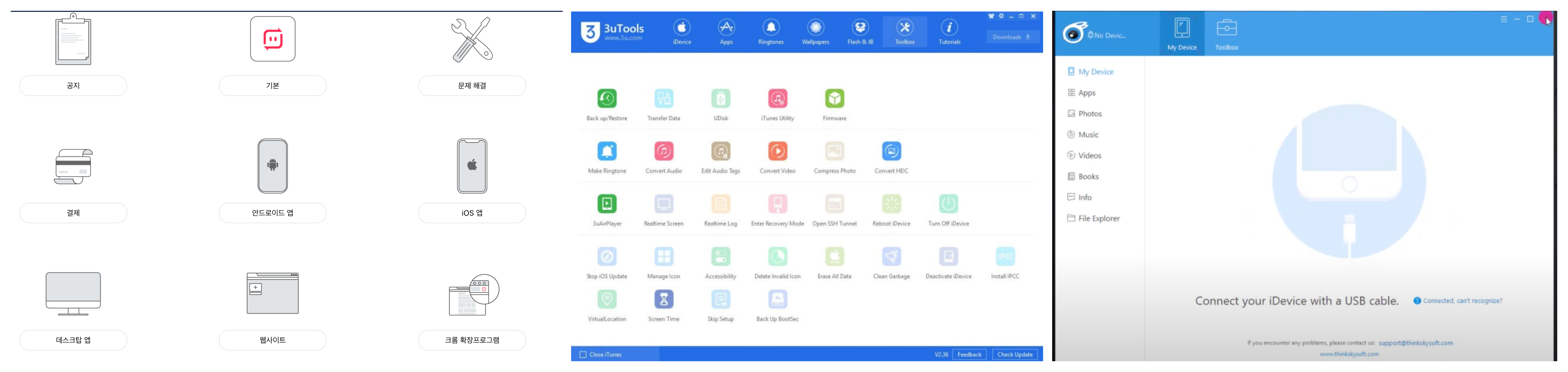This screenshot has width=1568, height=372.
Task: Select the Convert HEIC tool
Action: click(891, 151)
